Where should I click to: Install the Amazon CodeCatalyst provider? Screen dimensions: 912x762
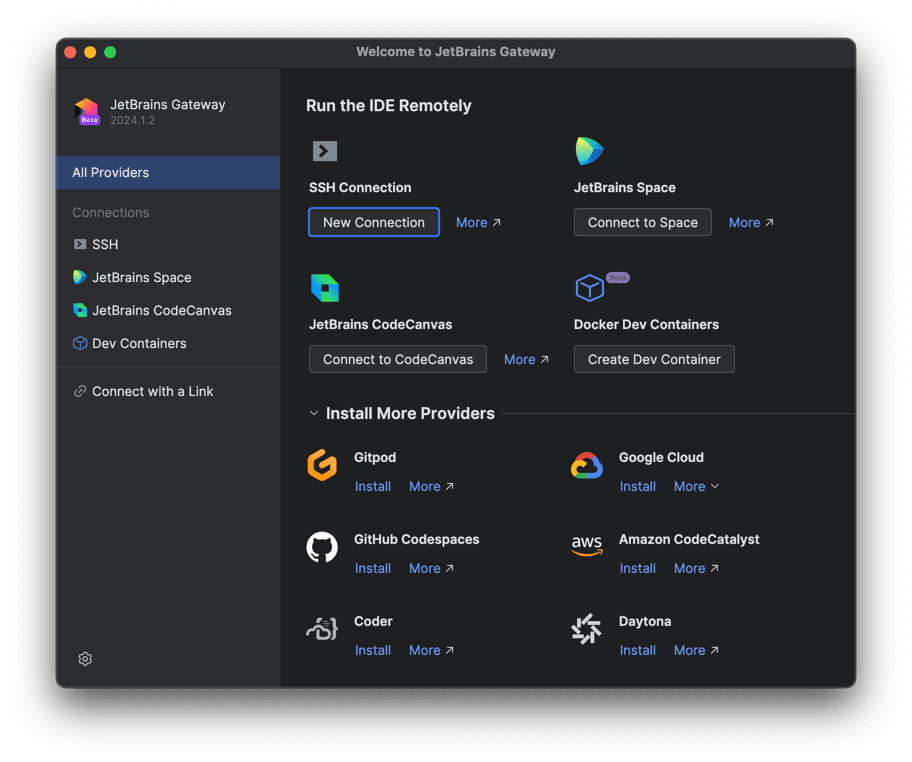[637, 568]
